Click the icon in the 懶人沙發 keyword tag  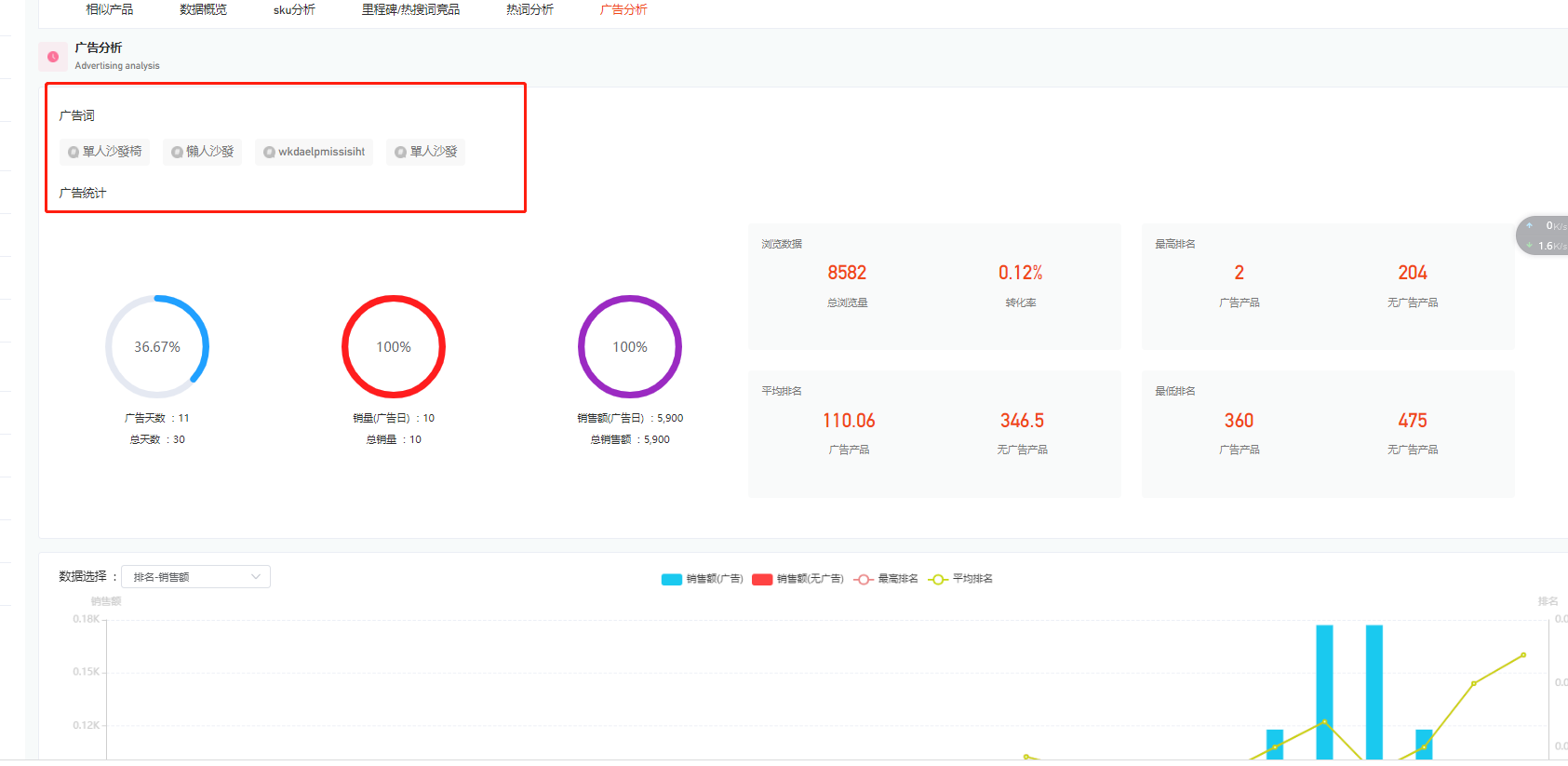177,153
